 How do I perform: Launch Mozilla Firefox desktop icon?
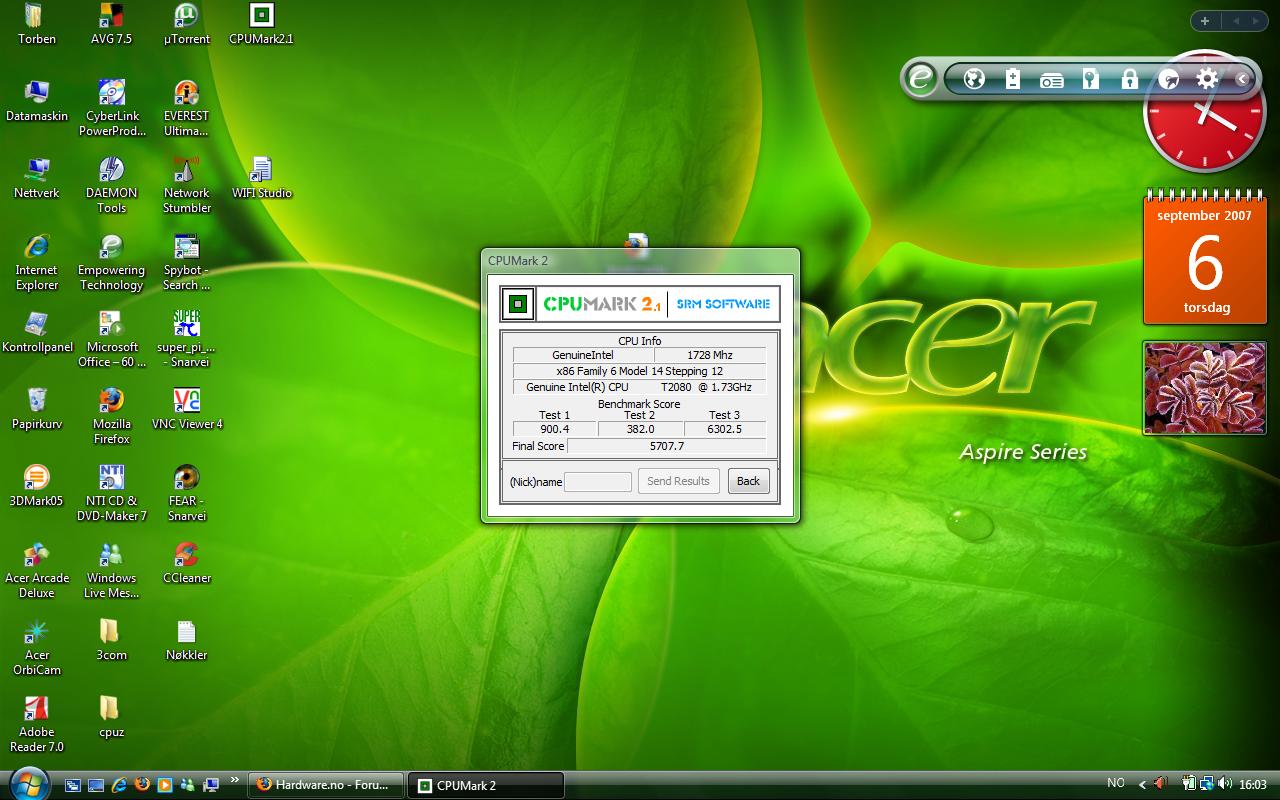[x=111, y=416]
